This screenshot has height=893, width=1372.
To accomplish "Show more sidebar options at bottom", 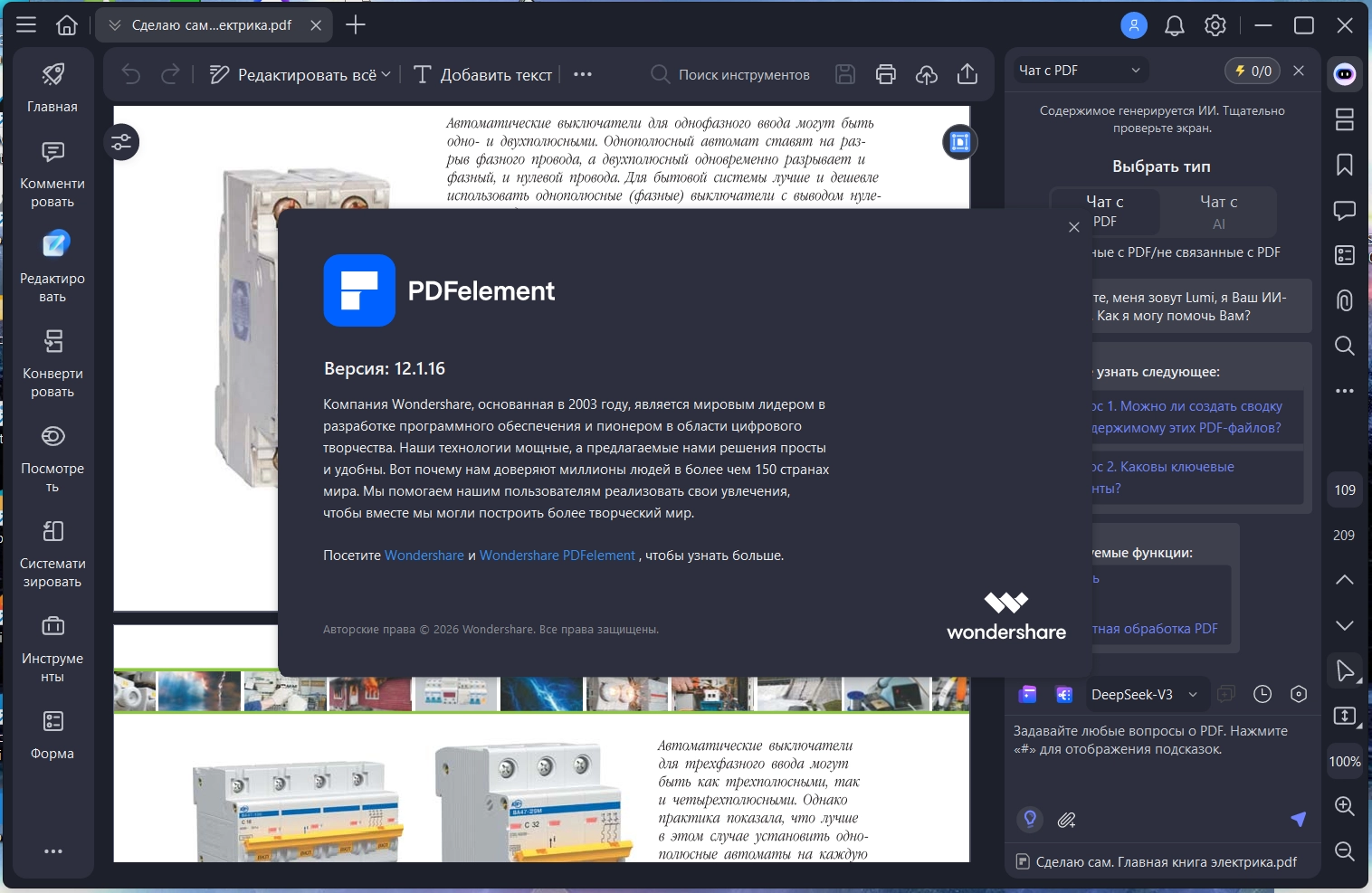I will (x=53, y=851).
